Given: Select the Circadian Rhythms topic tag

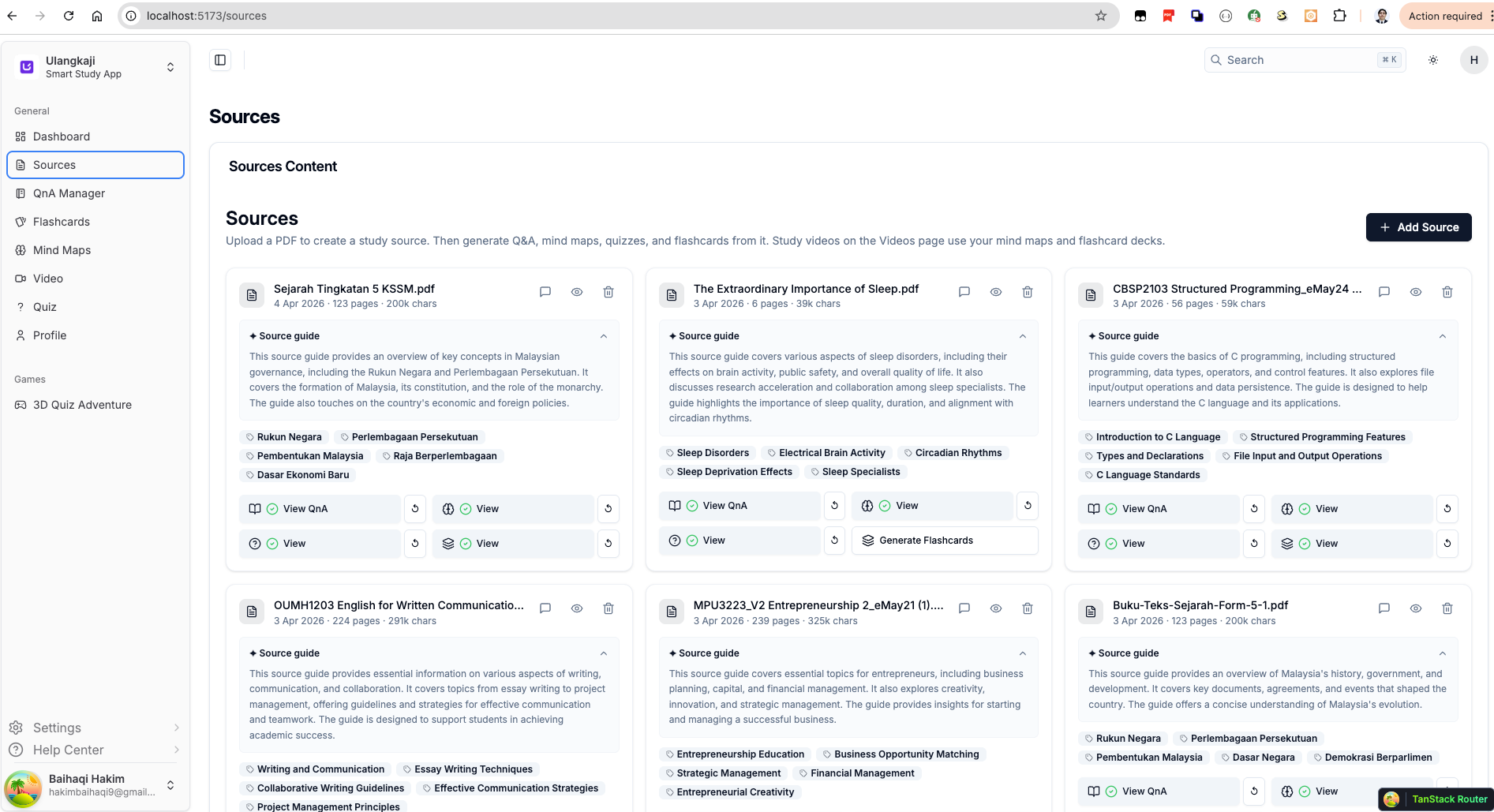Looking at the screenshot, I should 957,453.
